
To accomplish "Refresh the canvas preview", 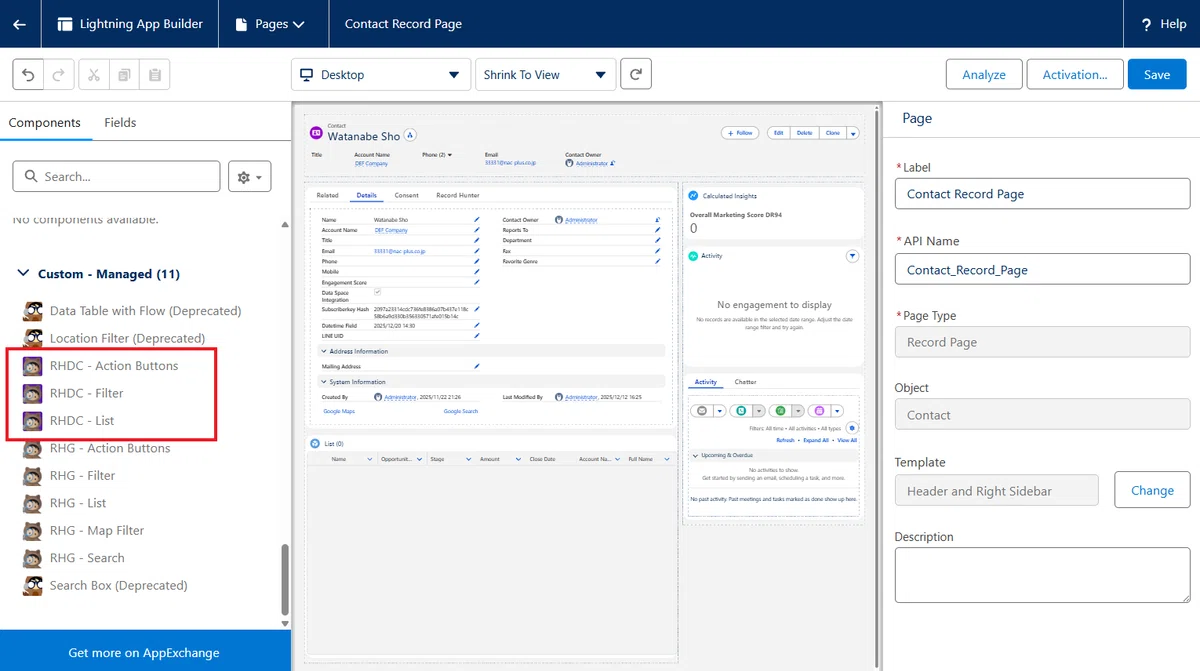I will pos(636,75).
